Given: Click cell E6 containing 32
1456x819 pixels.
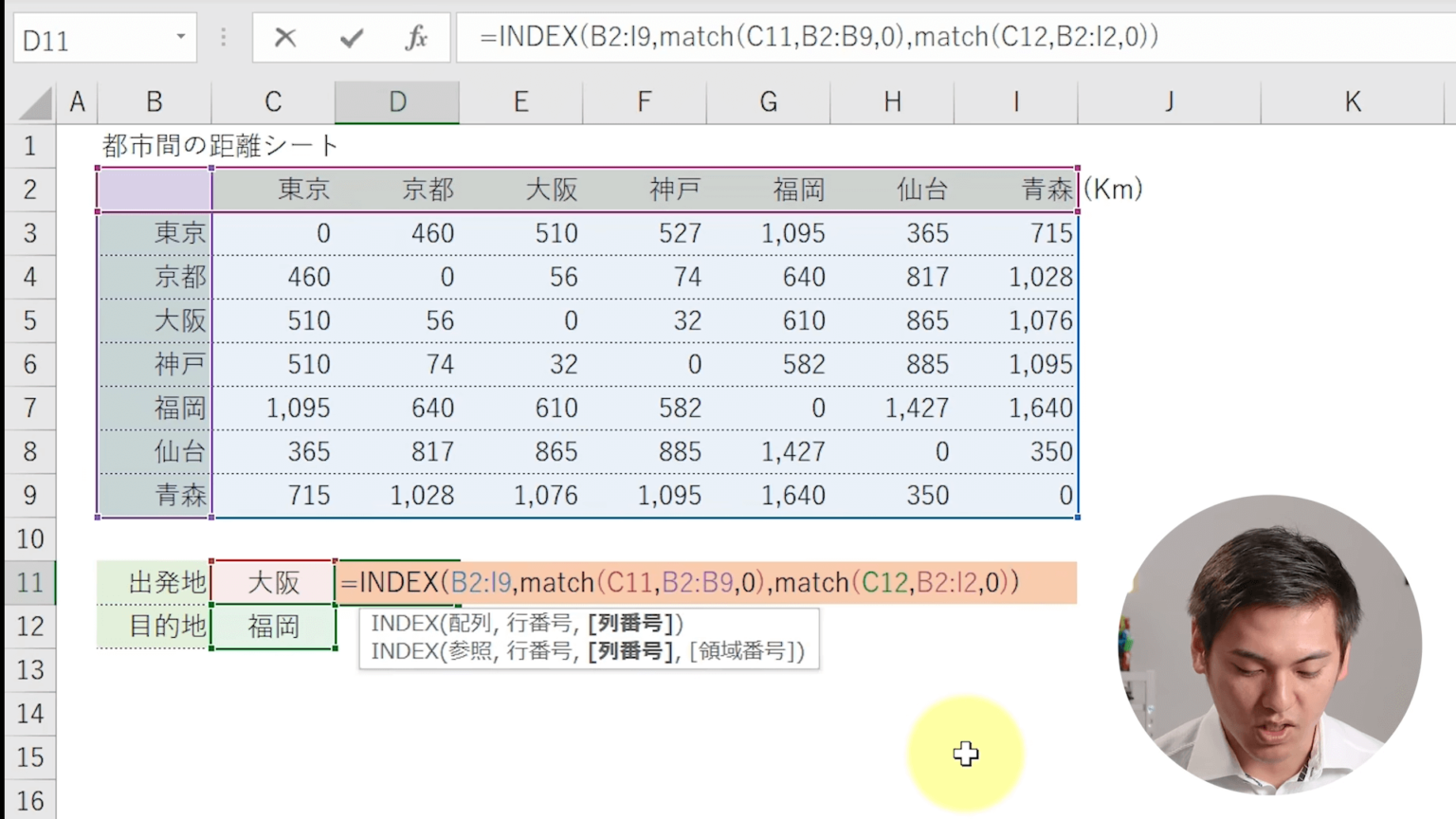Looking at the screenshot, I should pos(520,364).
